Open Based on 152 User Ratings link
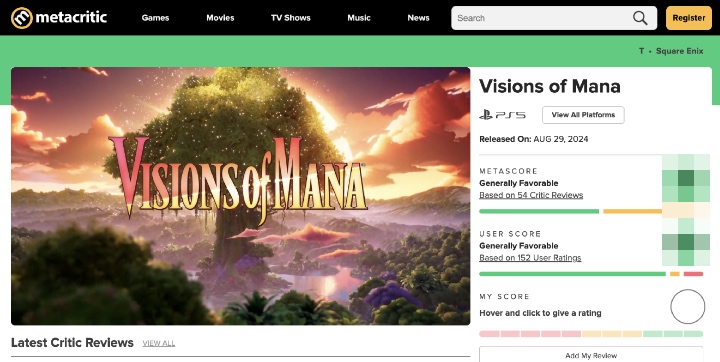Viewport: 720px width, 362px height. (530, 258)
